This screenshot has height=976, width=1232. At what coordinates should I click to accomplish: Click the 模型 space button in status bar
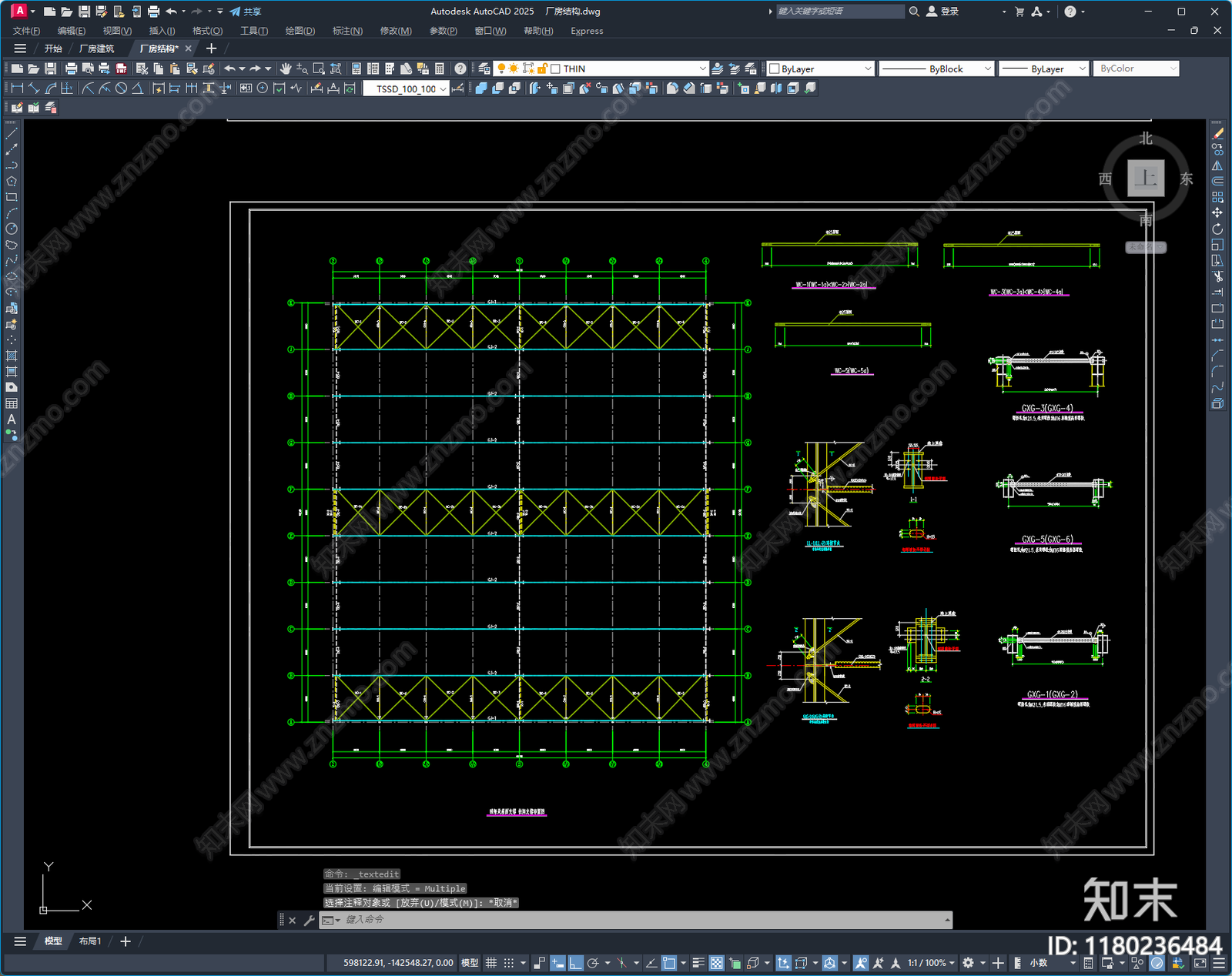coord(470,963)
